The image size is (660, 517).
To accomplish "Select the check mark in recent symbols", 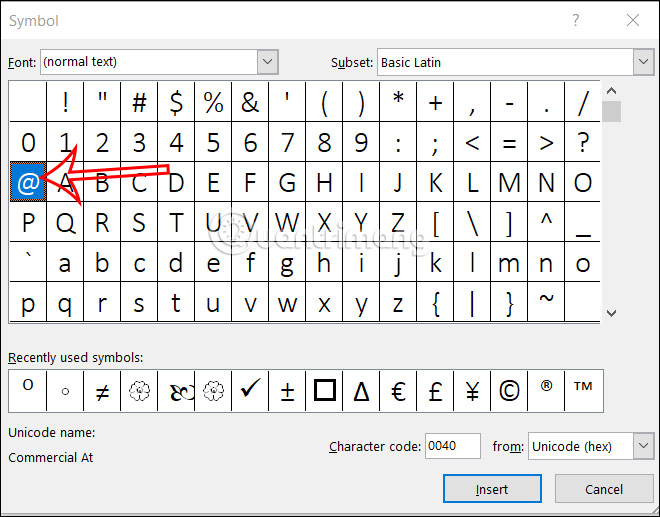I will tap(250, 391).
